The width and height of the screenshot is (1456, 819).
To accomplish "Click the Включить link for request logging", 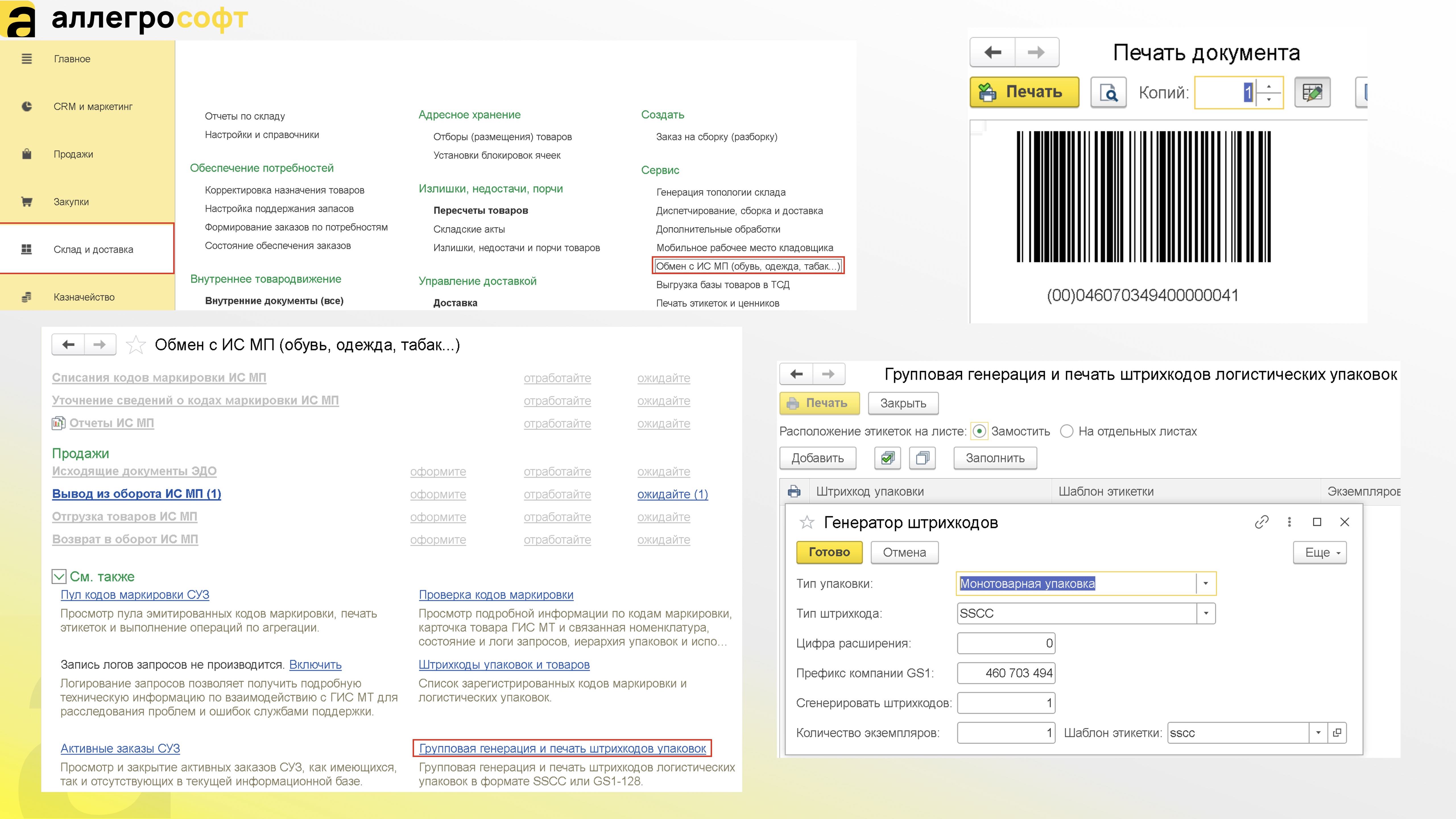I will coord(315,665).
